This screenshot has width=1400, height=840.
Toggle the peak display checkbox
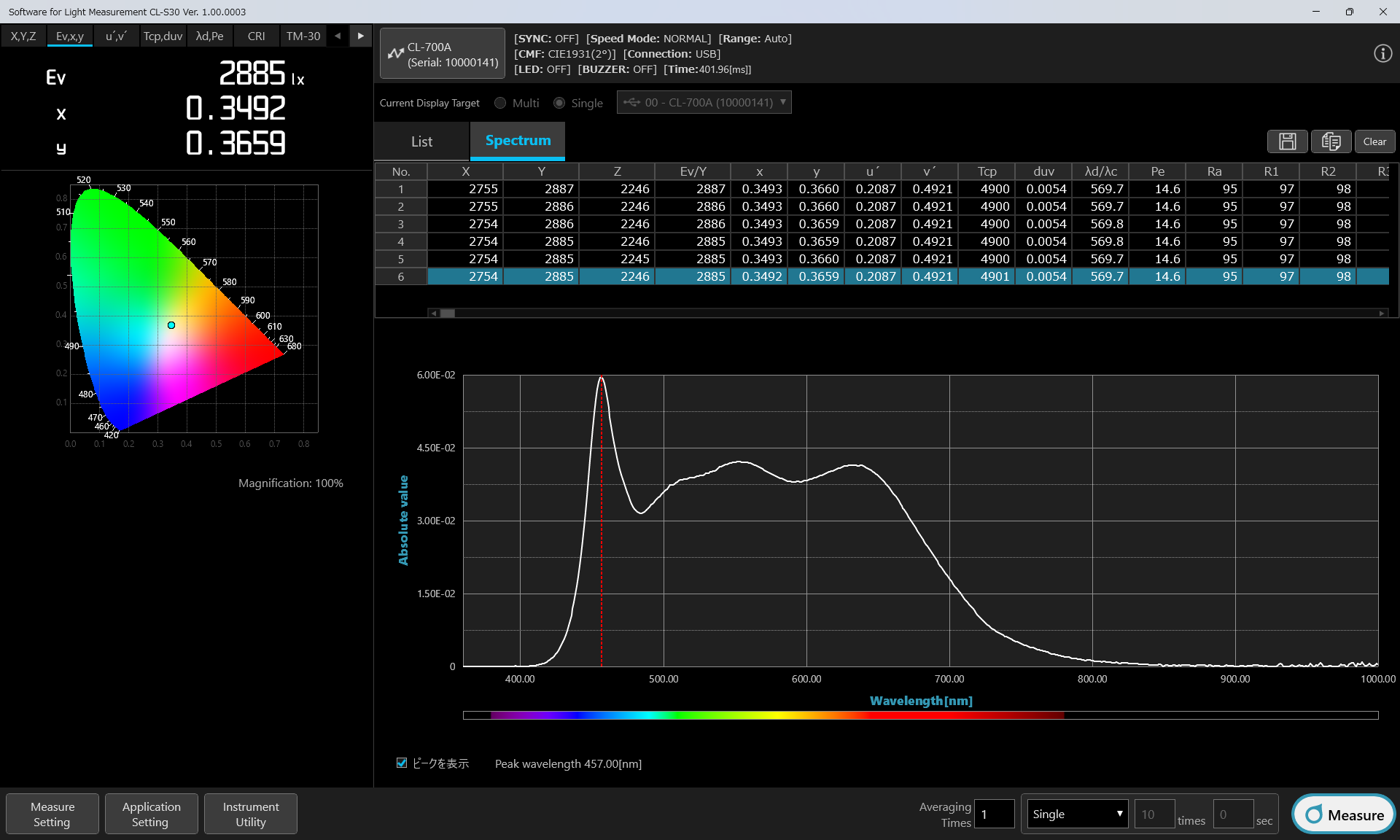[x=402, y=763]
